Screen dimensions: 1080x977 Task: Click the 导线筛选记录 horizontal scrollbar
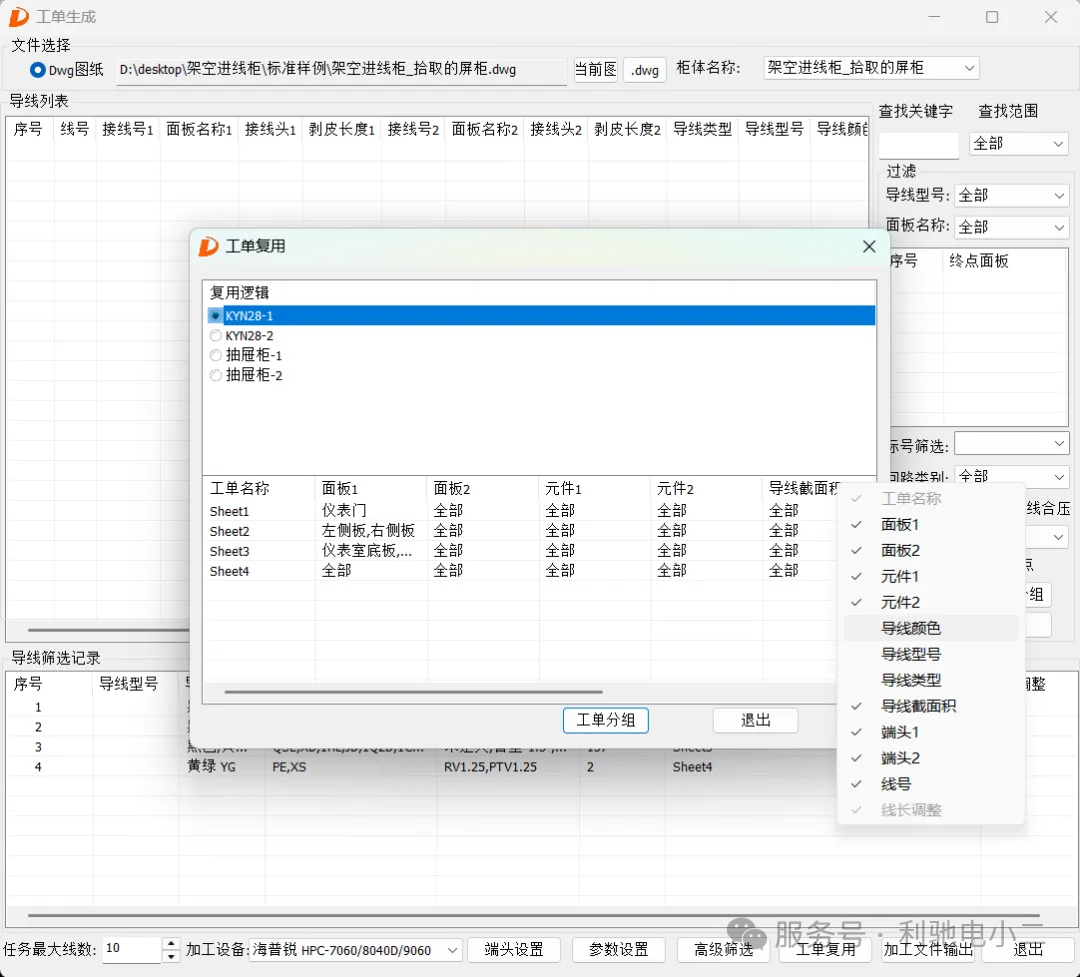coord(534,915)
